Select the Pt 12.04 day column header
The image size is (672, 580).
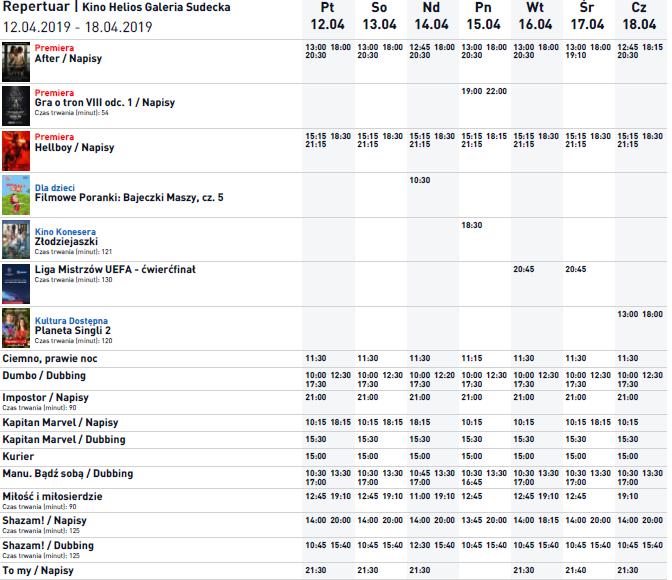click(327, 16)
